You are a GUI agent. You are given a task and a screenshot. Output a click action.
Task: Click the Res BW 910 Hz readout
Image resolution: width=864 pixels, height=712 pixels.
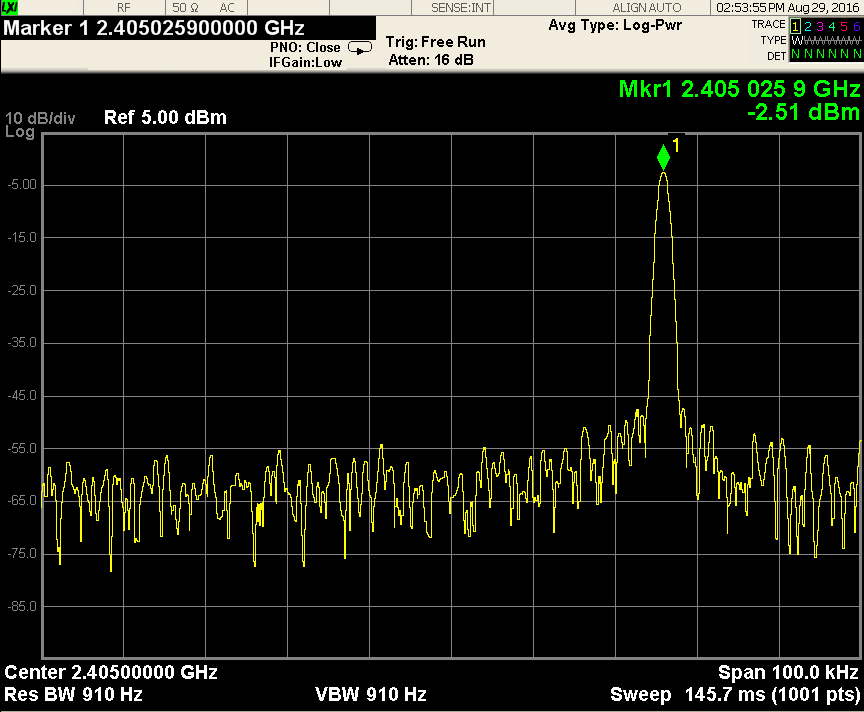[x=73, y=694]
